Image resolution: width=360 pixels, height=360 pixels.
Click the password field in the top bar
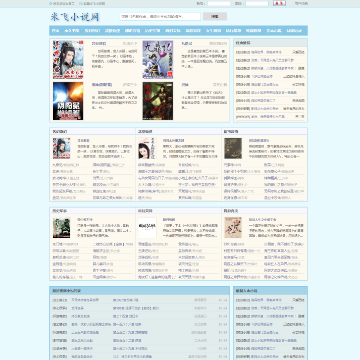pyautogui.click(x=257, y=4)
